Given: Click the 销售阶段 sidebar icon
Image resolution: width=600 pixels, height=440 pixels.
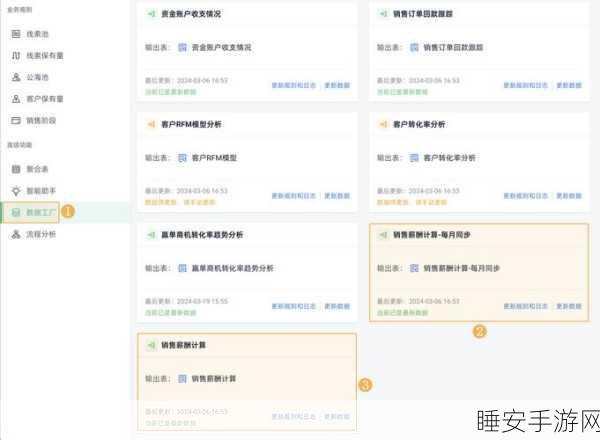Looking at the screenshot, I should pyautogui.click(x=16, y=121).
